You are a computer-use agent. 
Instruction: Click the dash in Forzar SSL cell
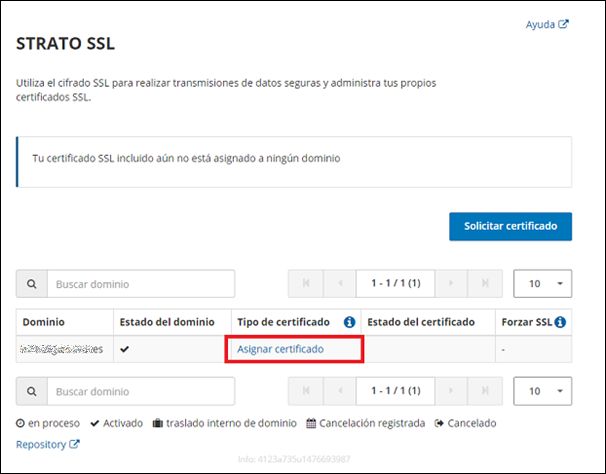tap(503, 350)
